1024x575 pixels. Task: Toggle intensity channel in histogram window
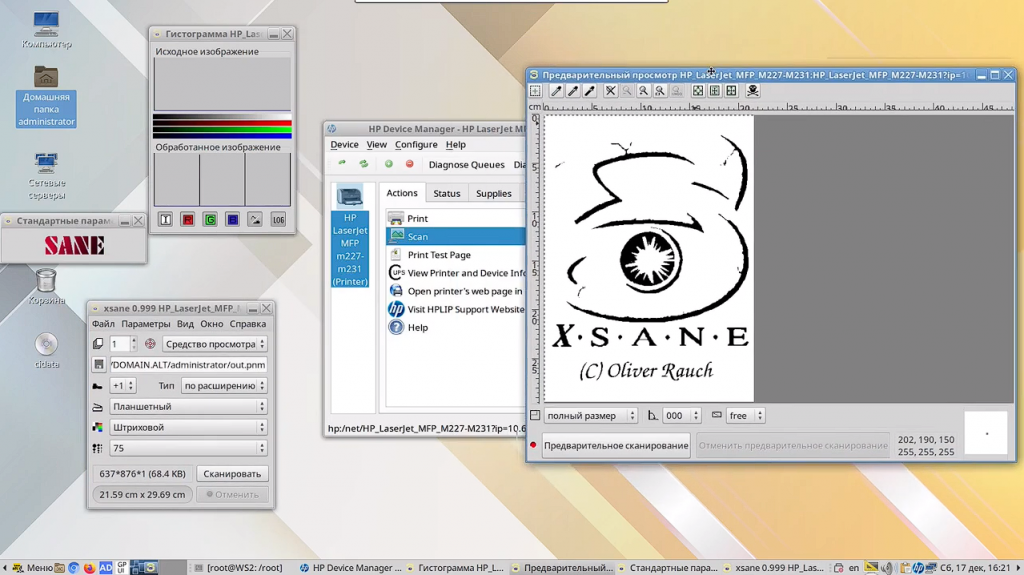point(165,220)
